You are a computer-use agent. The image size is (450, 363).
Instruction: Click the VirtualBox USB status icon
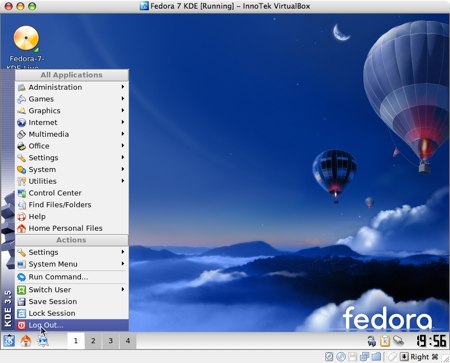tap(392, 357)
